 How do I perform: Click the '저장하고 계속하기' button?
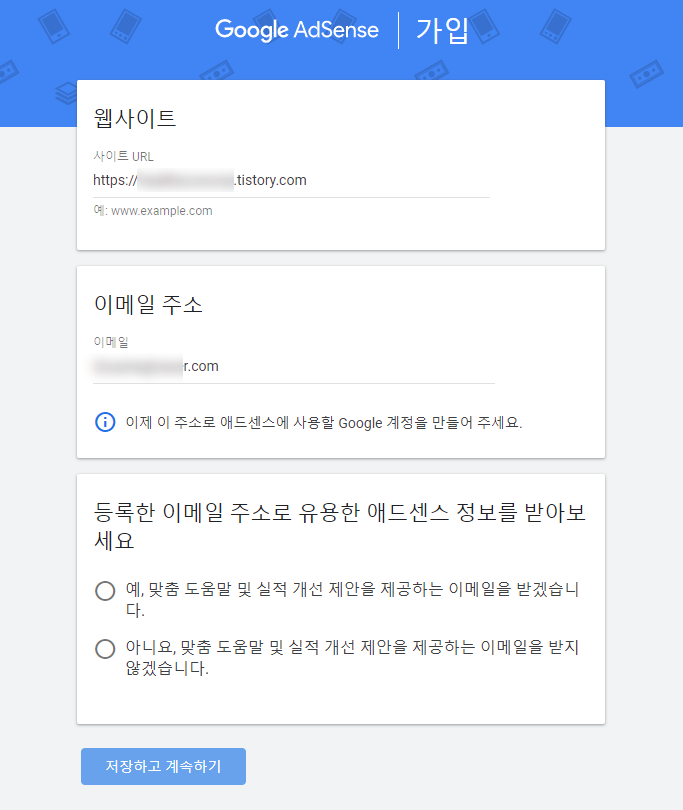163,766
